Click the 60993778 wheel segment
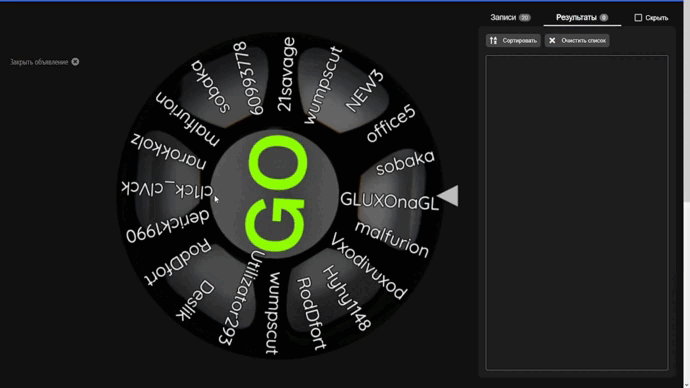Image resolution: width=690 pixels, height=388 pixels. coord(249,78)
